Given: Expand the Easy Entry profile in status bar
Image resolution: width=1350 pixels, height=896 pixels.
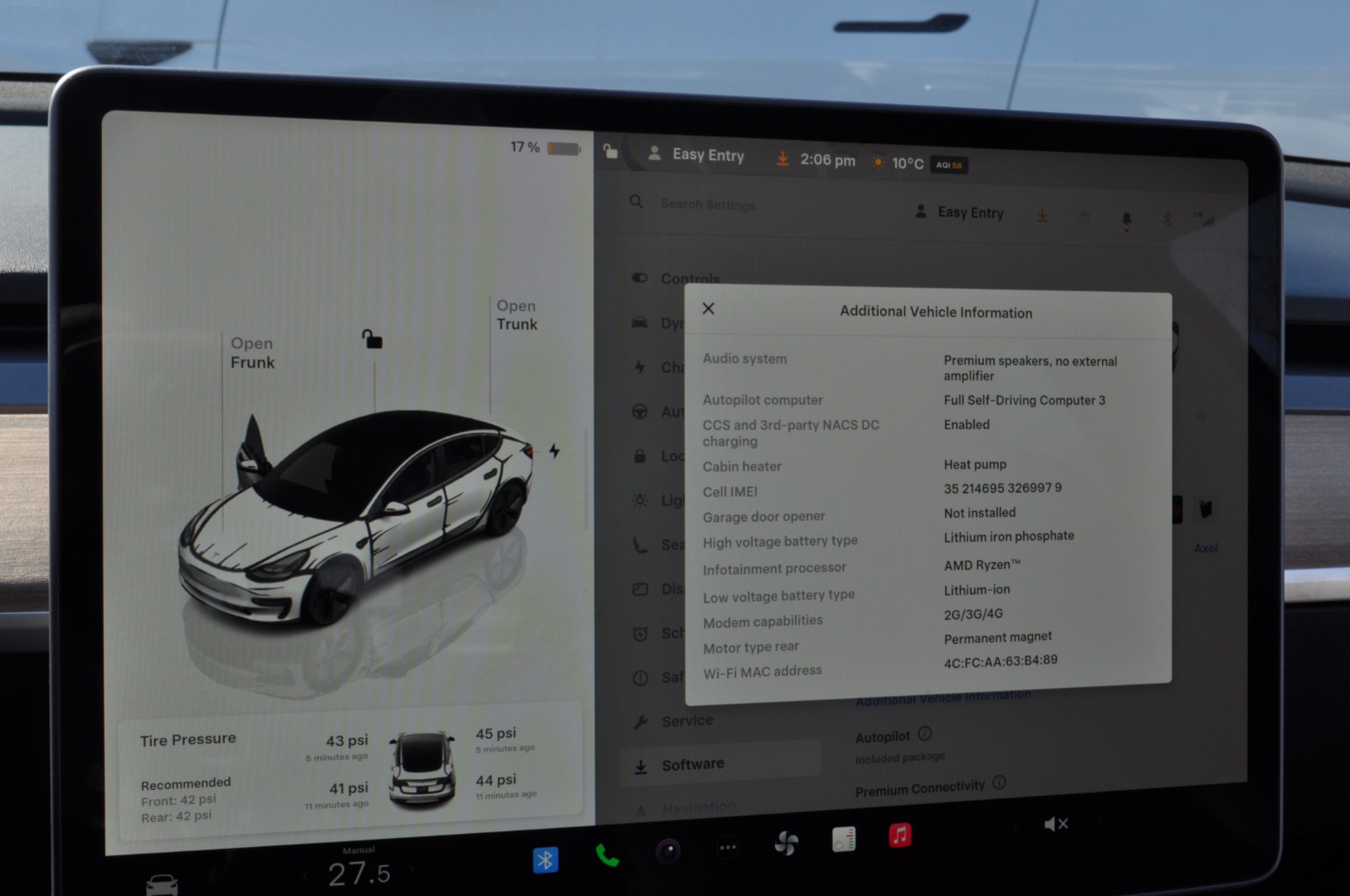Looking at the screenshot, I should [697, 154].
